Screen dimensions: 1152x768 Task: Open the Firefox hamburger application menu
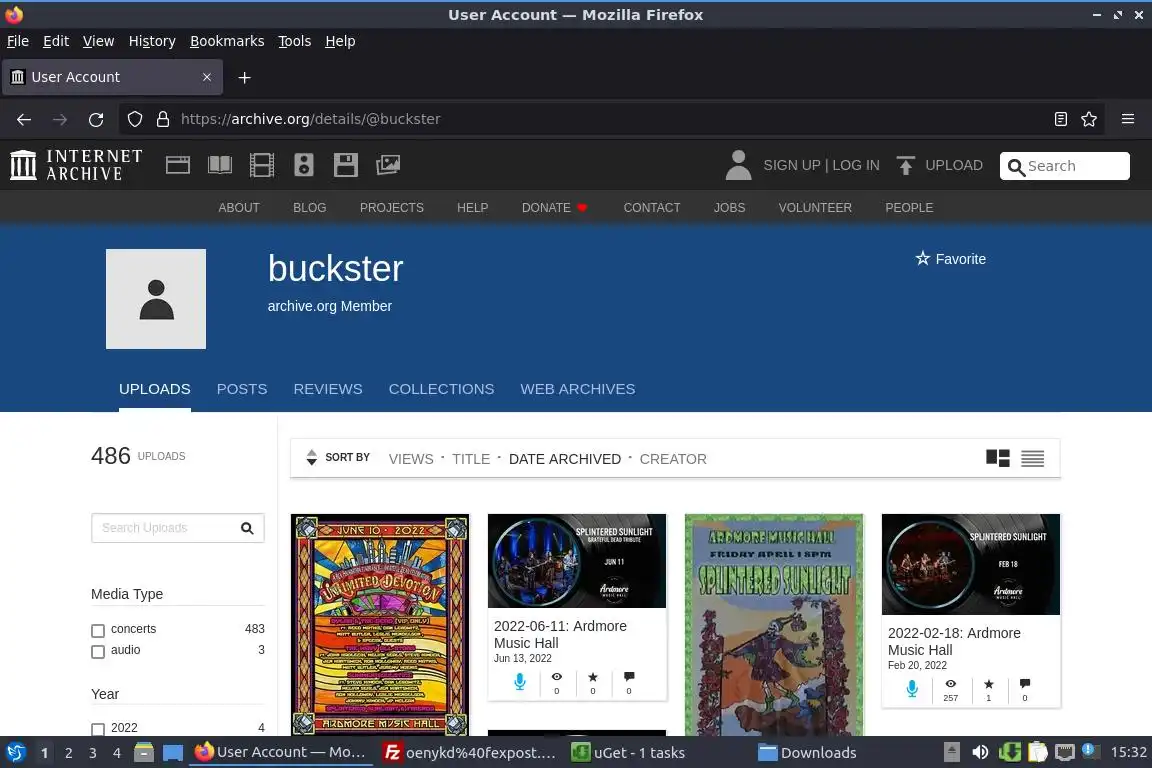click(x=1128, y=119)
